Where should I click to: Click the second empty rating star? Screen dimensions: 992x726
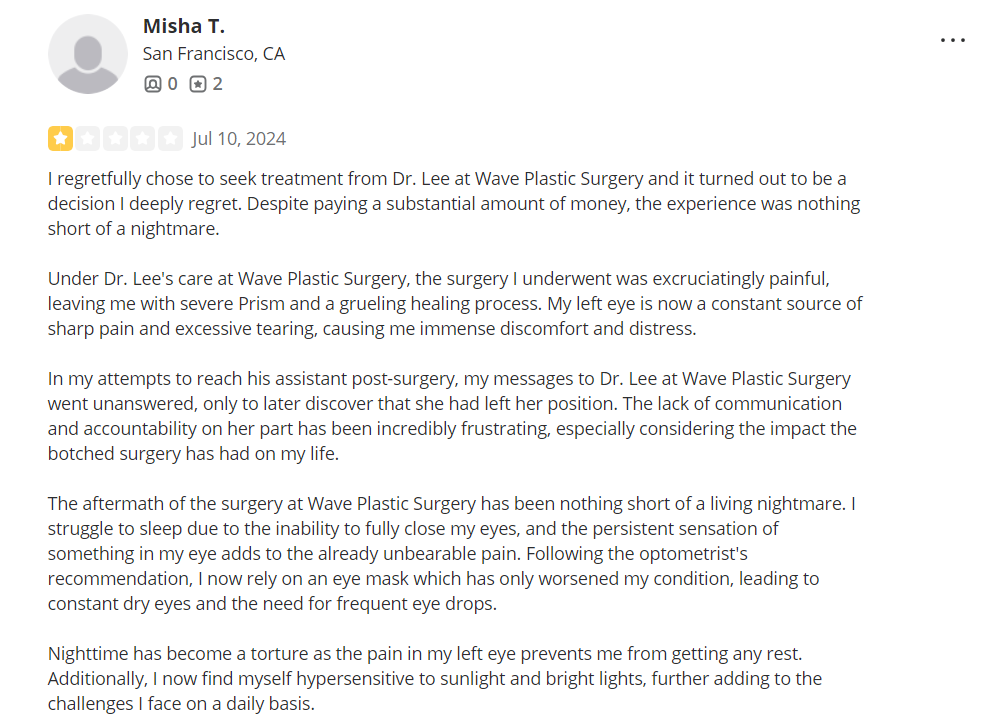click(x=88, y=138)
